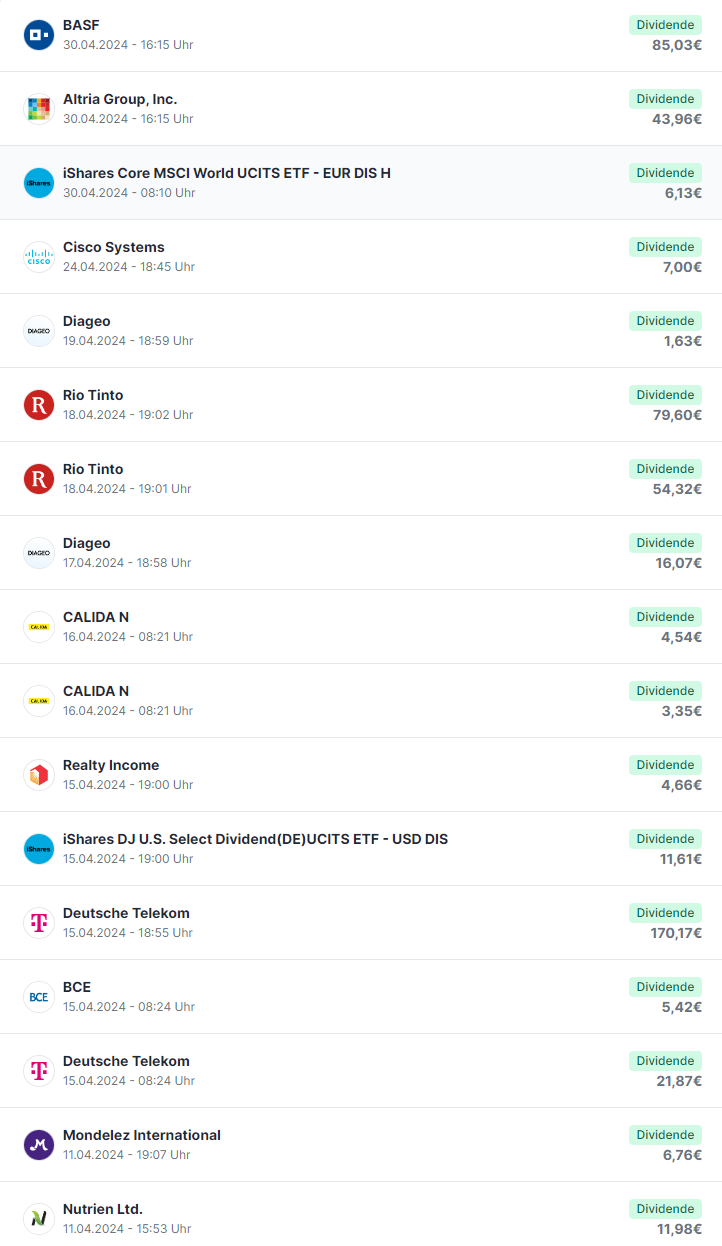
Task: Click the Realty Income logo icon
Action: coord(39,775)
